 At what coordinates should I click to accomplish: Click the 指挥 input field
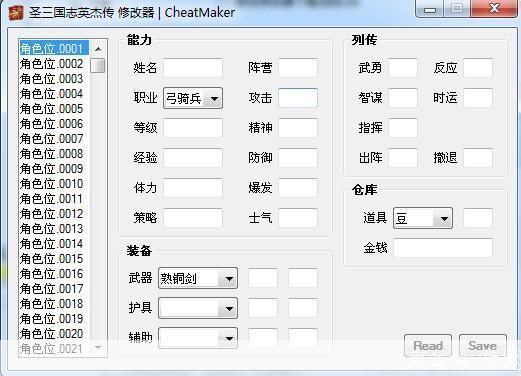403,128
